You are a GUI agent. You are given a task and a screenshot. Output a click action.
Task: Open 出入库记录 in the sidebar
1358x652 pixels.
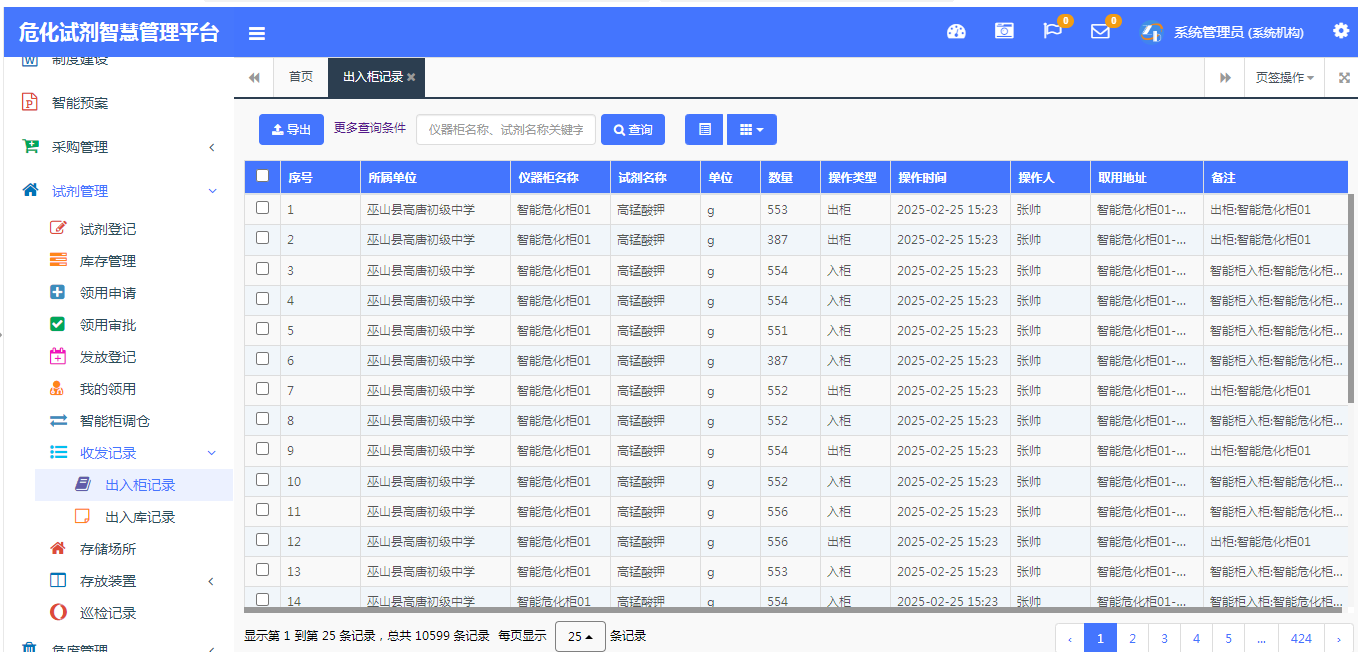click(x=140, y=517)
